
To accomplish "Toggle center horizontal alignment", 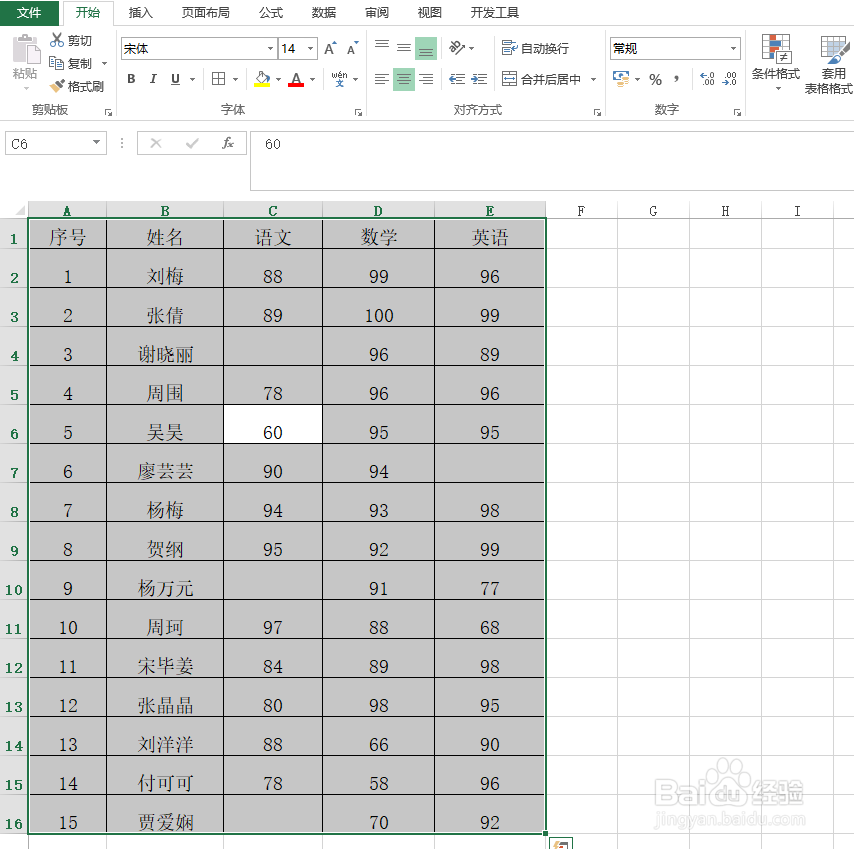I will pyautogui.click(x=404, y=80).
